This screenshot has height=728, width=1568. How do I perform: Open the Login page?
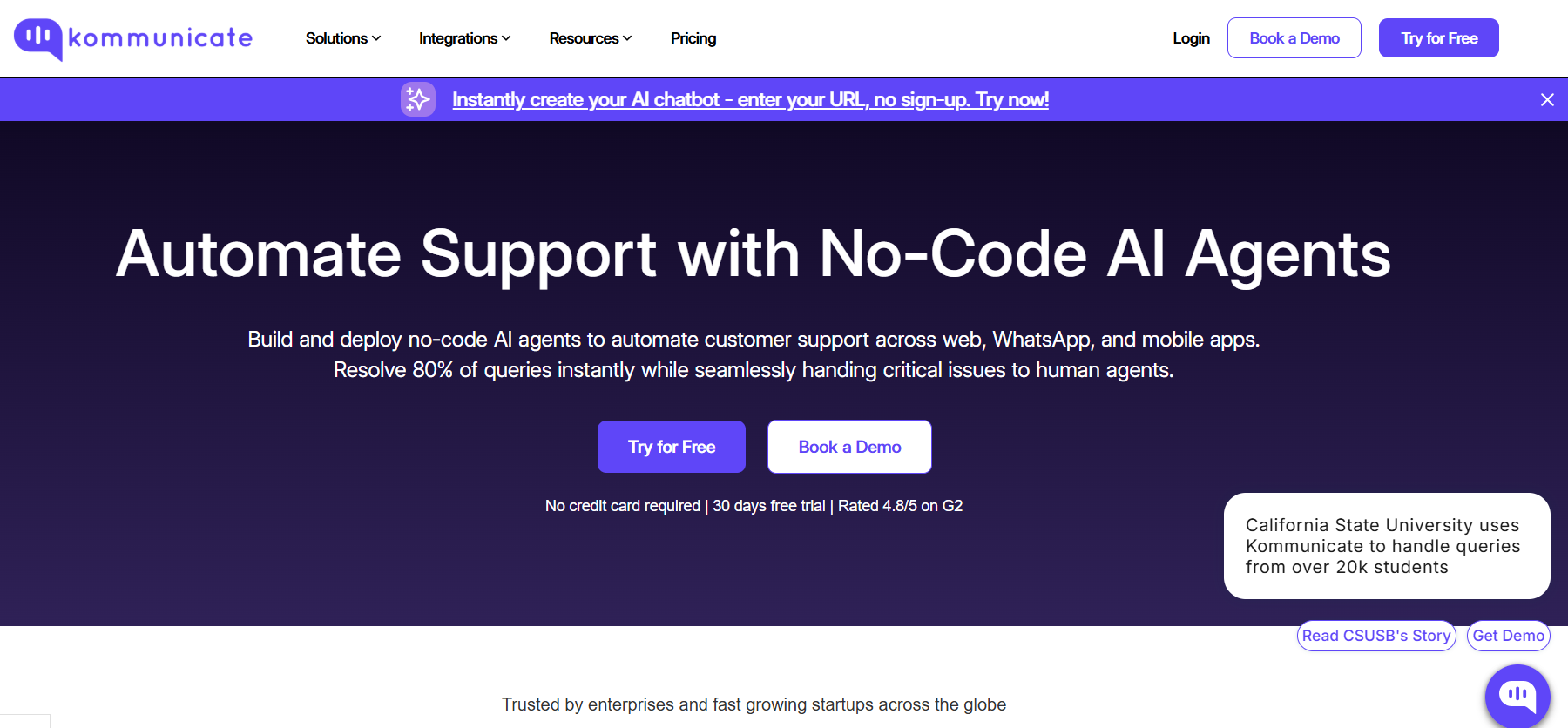pyautogui.click(x=1191, y=38)
